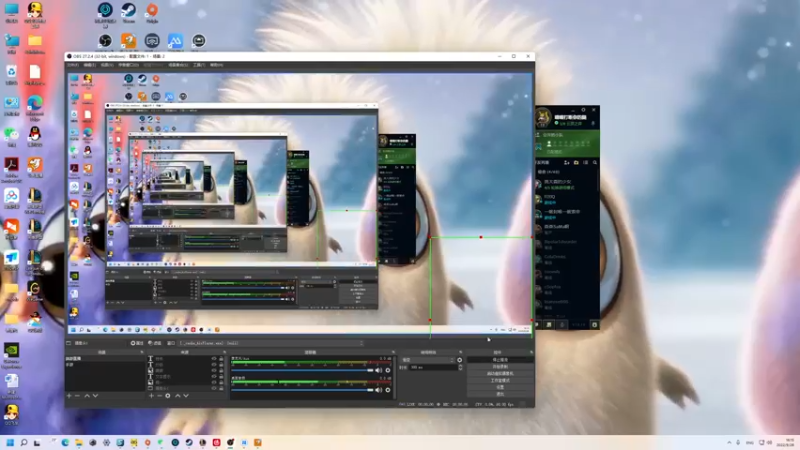
Task: Click Properties button in source toolbar
Action: 137,343
